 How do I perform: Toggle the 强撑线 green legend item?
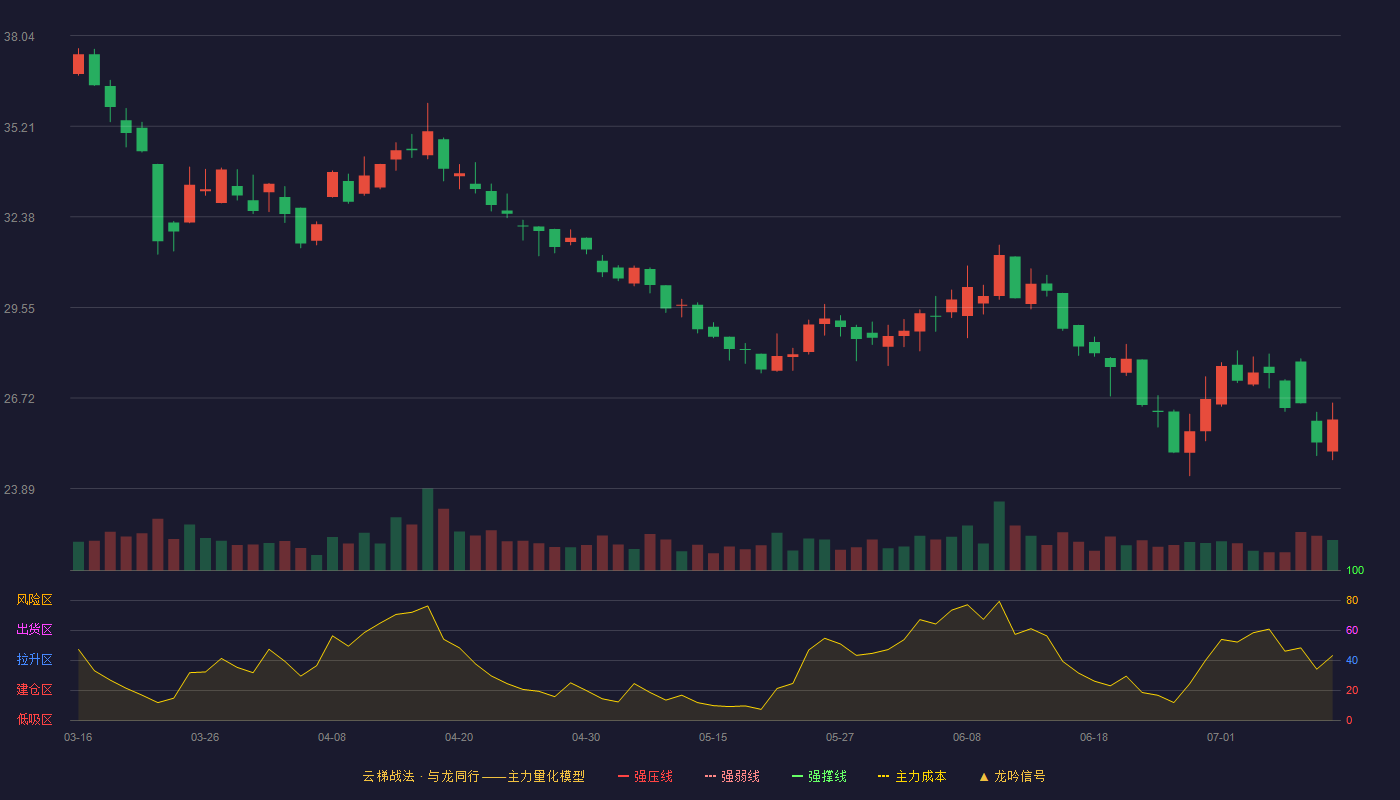pyautogui.click(x=819, y=776)
